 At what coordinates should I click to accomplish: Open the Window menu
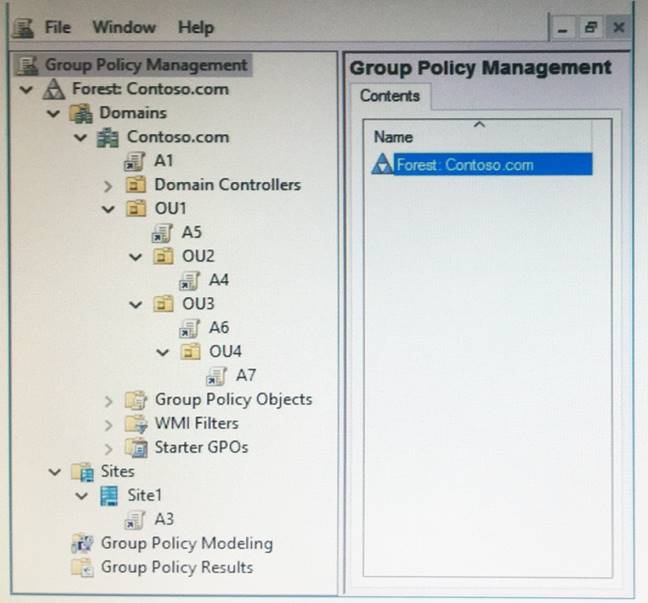[x=124, y=27]
